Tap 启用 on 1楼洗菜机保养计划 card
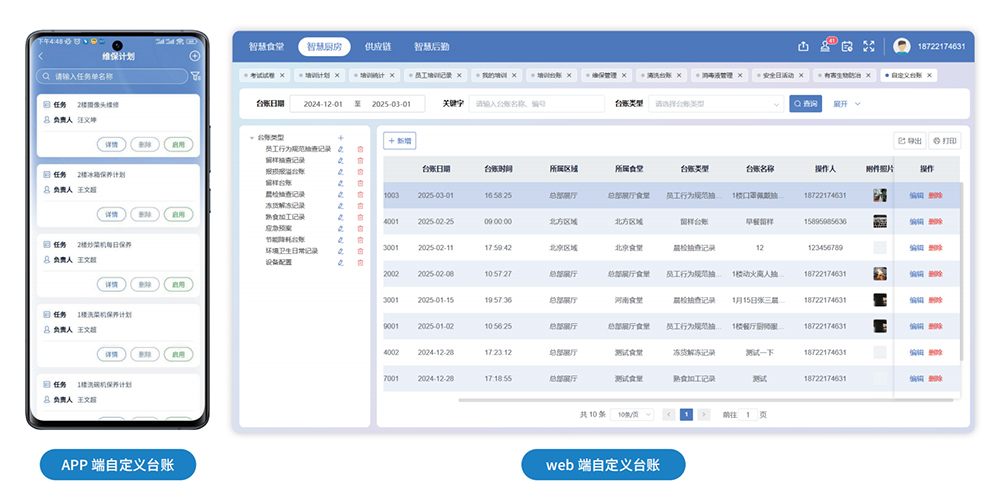The image size is (1000, 503). [x=179, y=354]
